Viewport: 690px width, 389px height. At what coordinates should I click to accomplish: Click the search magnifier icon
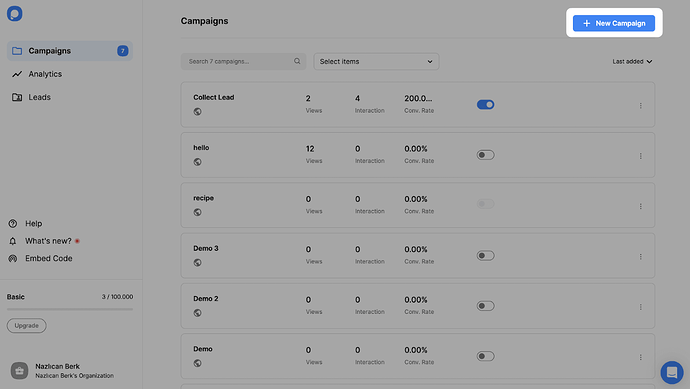click(x=297, y=61)
